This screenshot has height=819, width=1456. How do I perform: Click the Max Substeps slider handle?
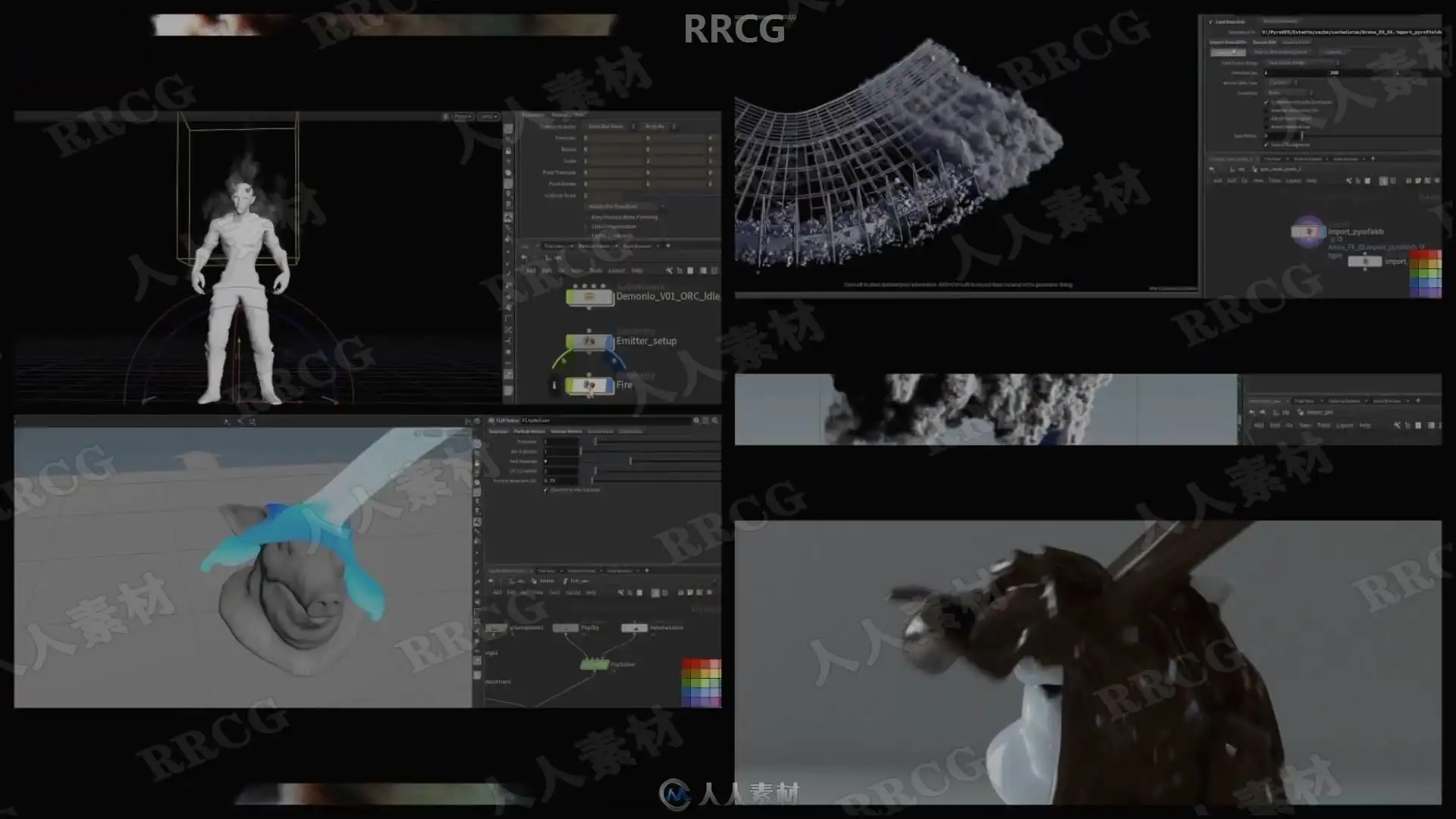pos(630,461)
